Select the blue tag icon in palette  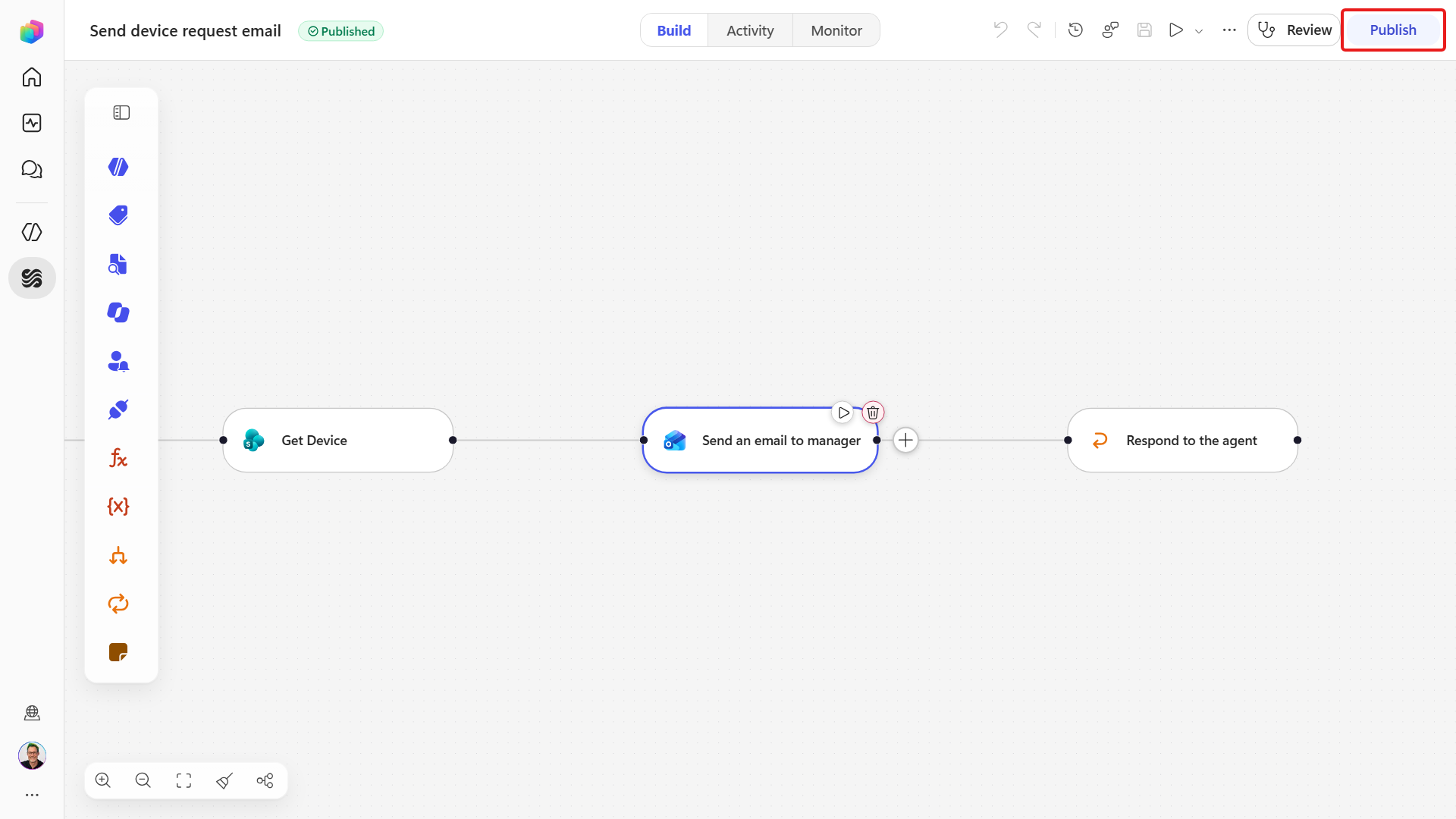tap(118, 215)
